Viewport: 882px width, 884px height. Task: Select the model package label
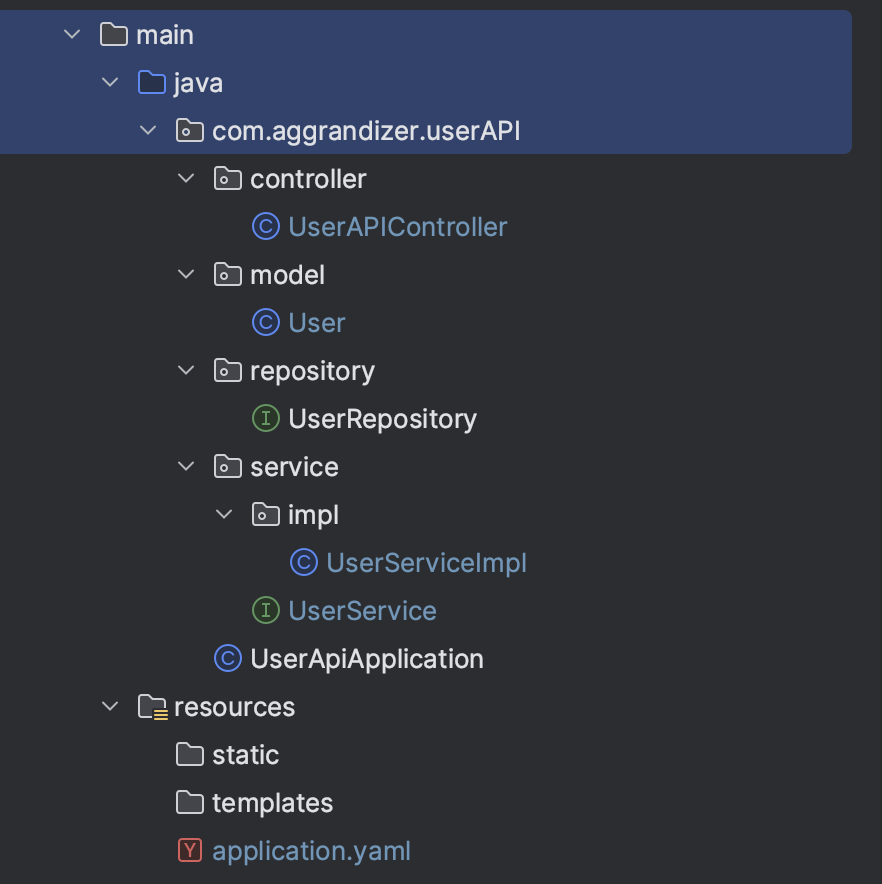coord(287,275)
